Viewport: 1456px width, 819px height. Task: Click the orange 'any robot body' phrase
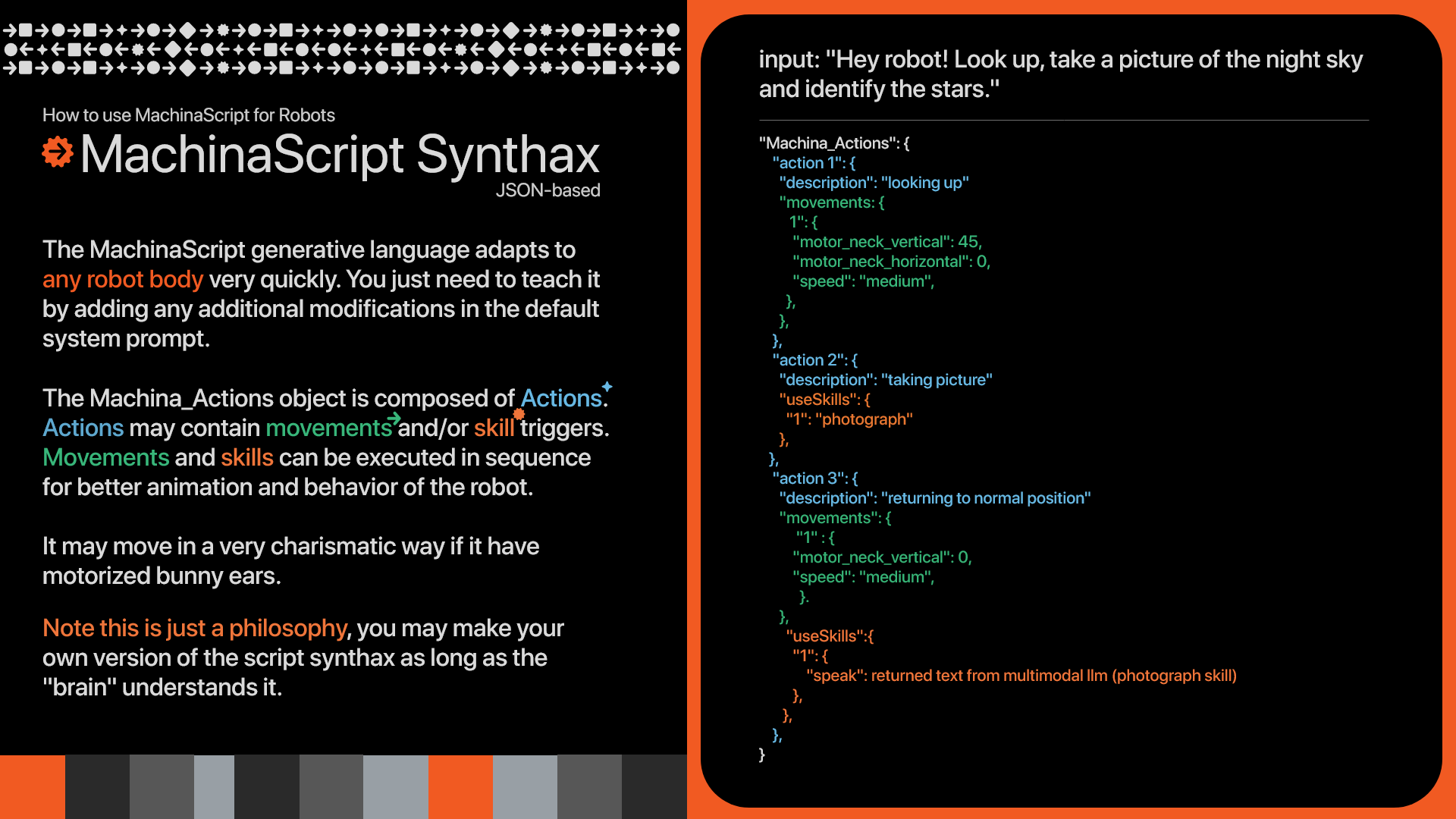(x=123, y=280)
